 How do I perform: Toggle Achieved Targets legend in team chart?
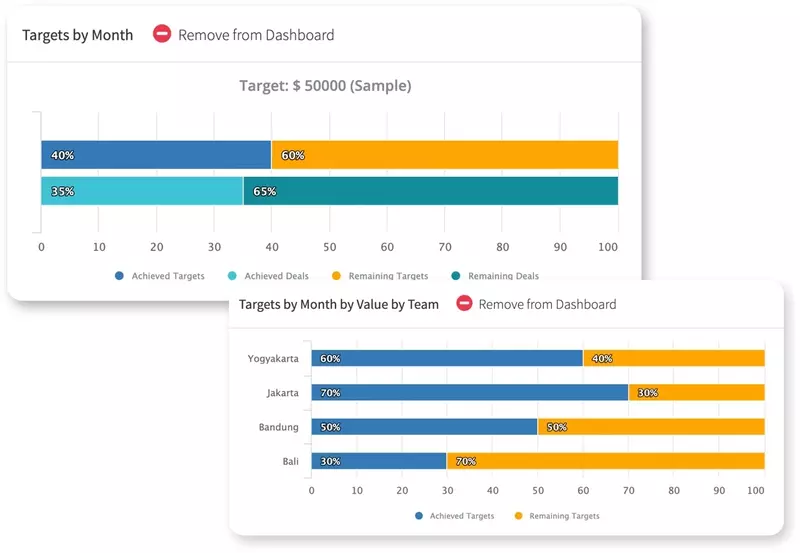tap(455, 516)
